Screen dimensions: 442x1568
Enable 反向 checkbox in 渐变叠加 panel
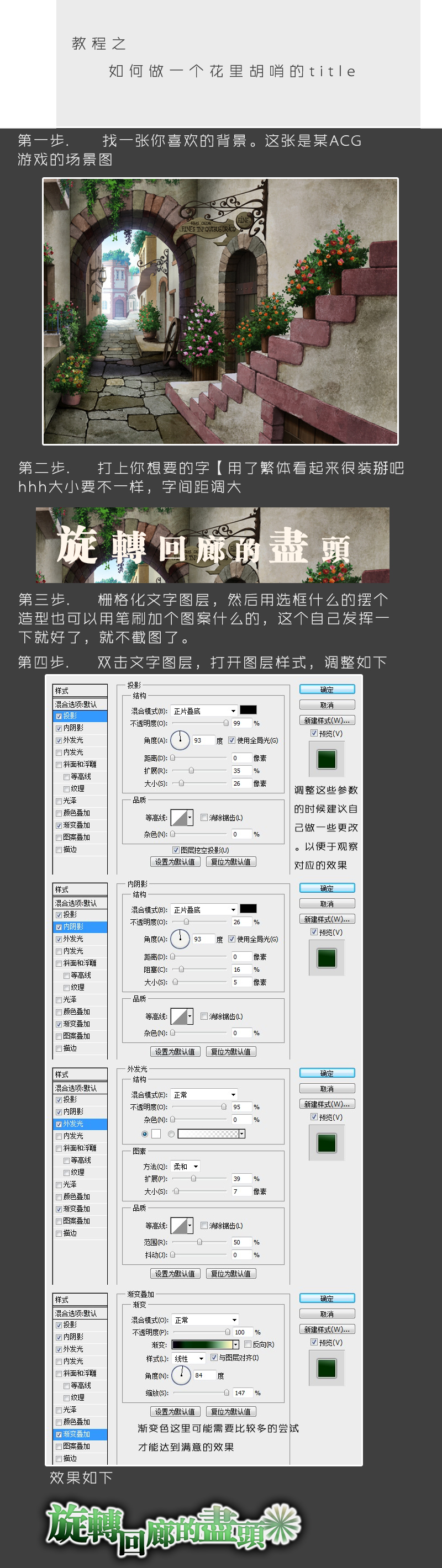248,1344
